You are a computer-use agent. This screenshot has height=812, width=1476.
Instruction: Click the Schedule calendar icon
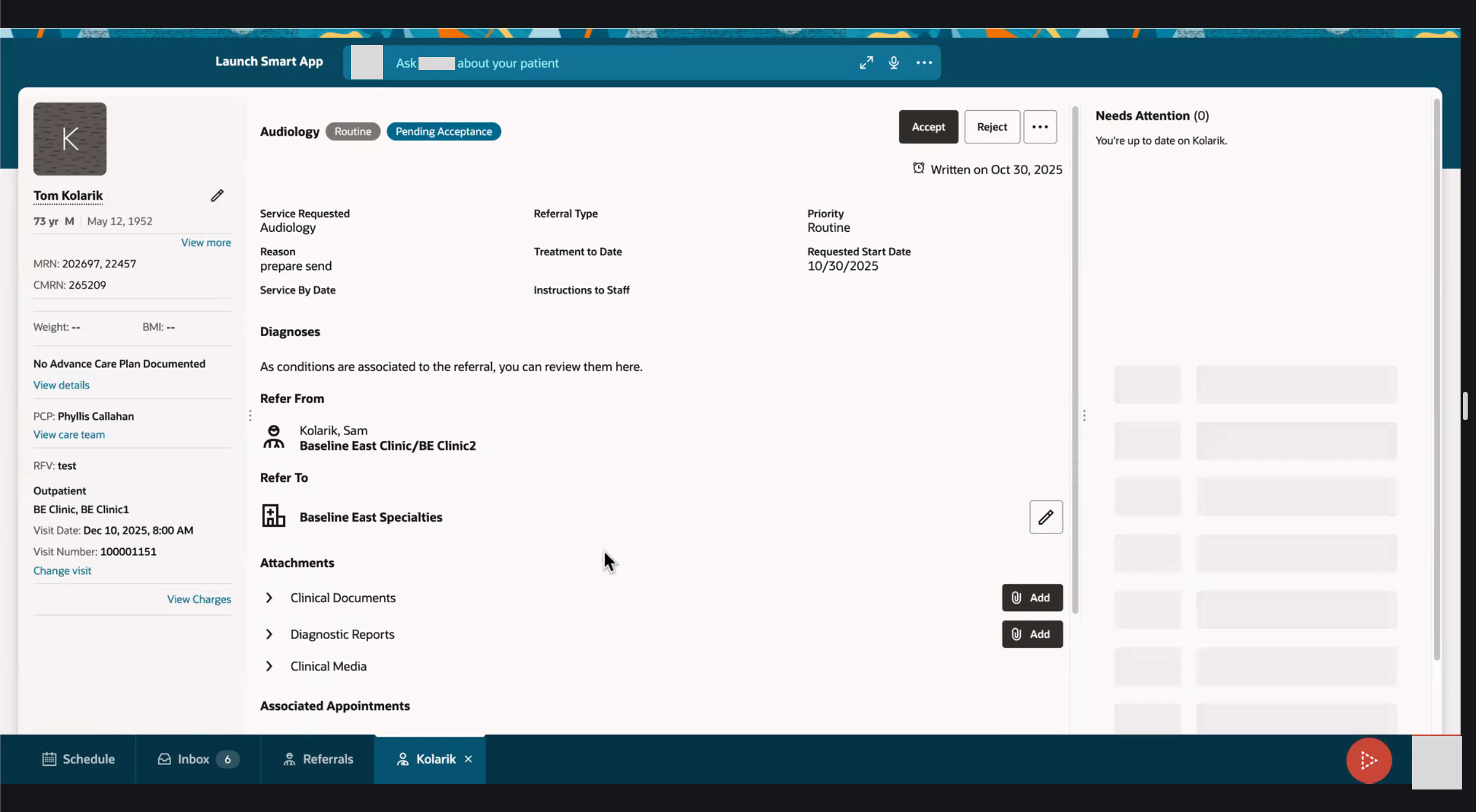pyautogui.click(x=49, y=759)
